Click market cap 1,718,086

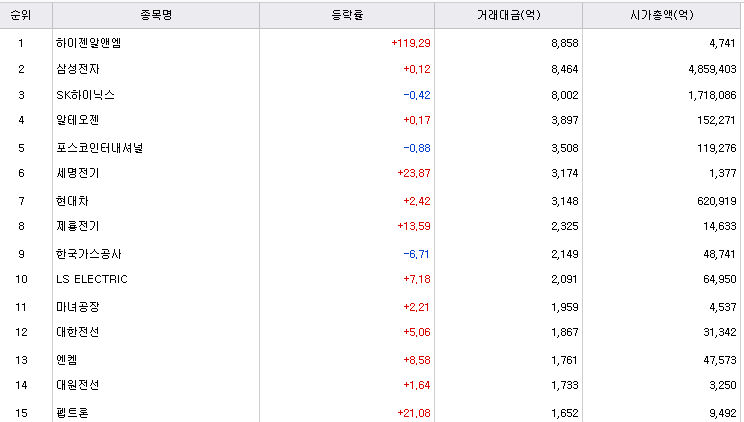(712, 95)
